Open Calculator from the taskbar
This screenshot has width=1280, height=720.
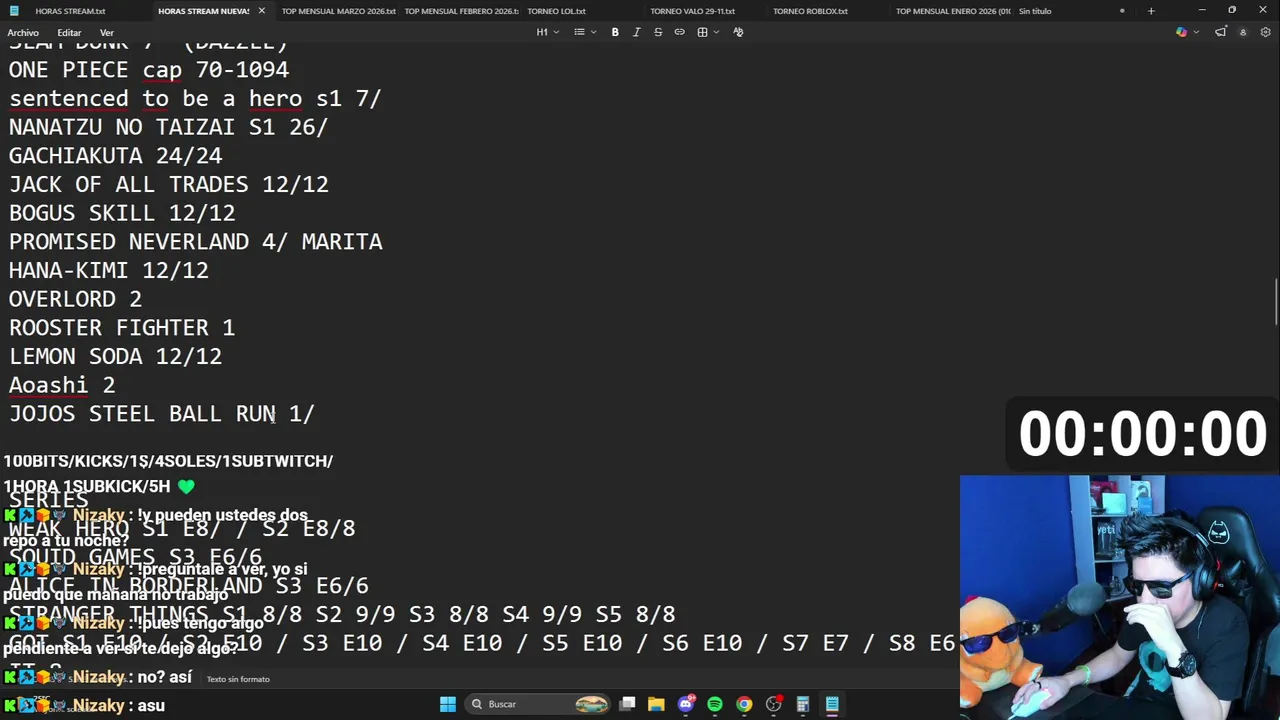click(x=802, y=704)
